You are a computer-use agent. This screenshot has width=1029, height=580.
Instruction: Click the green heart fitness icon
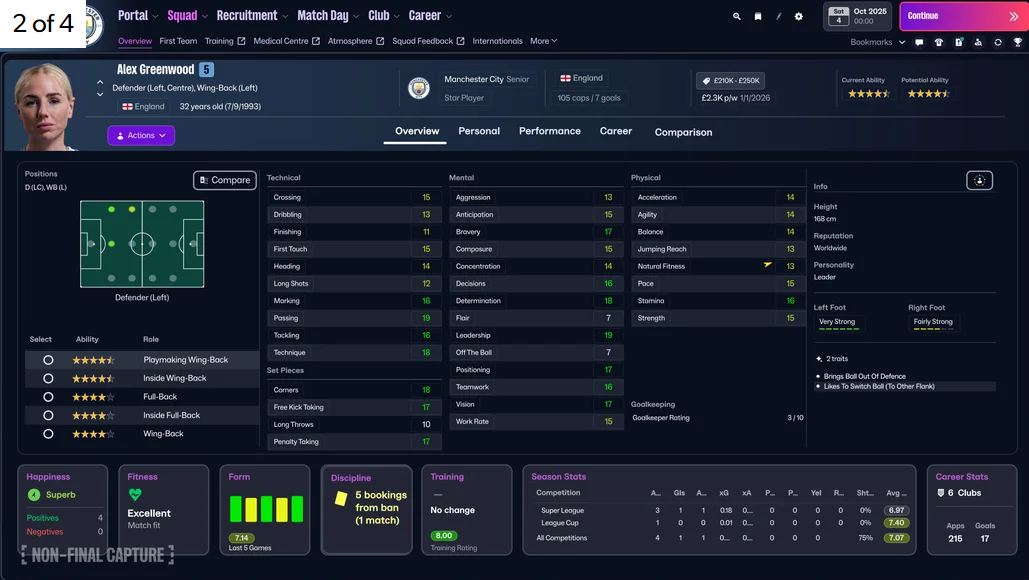point(135,495)
